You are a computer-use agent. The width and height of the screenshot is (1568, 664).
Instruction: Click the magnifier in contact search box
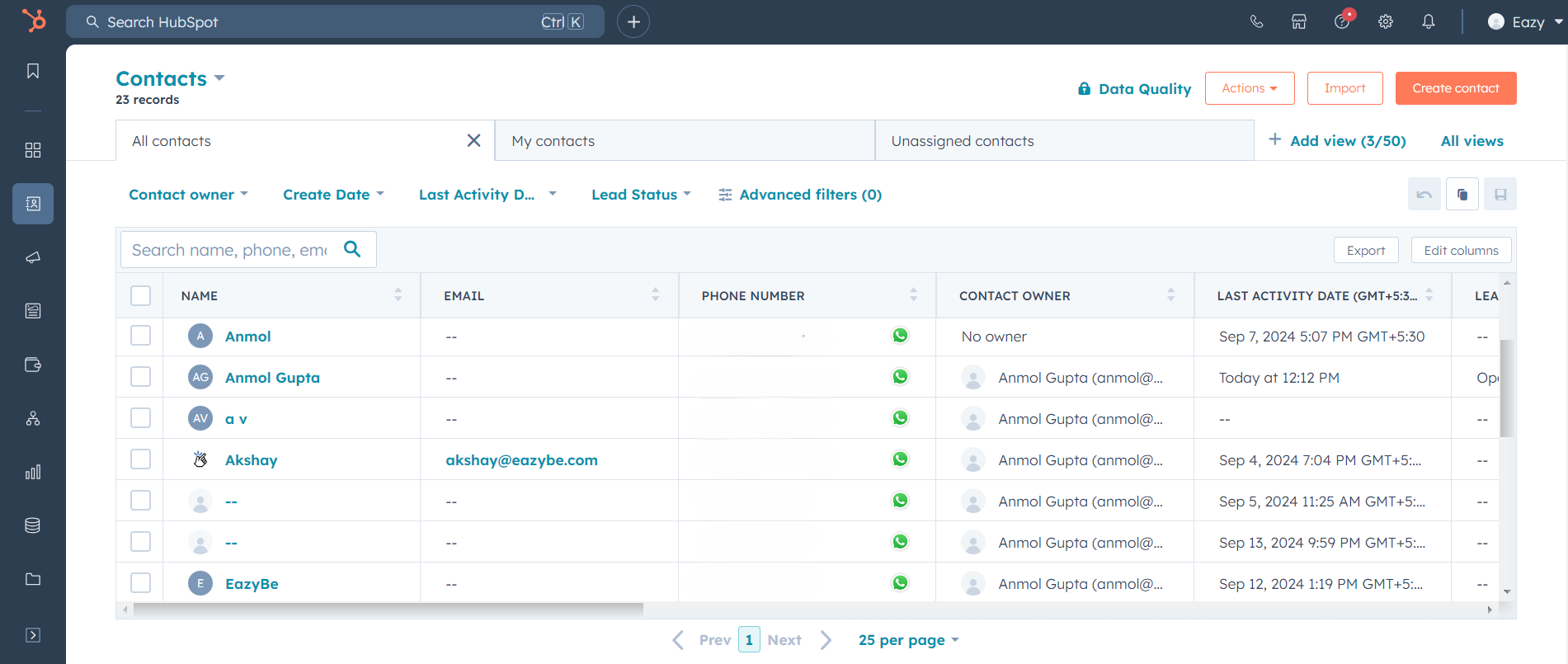(352, 249)
